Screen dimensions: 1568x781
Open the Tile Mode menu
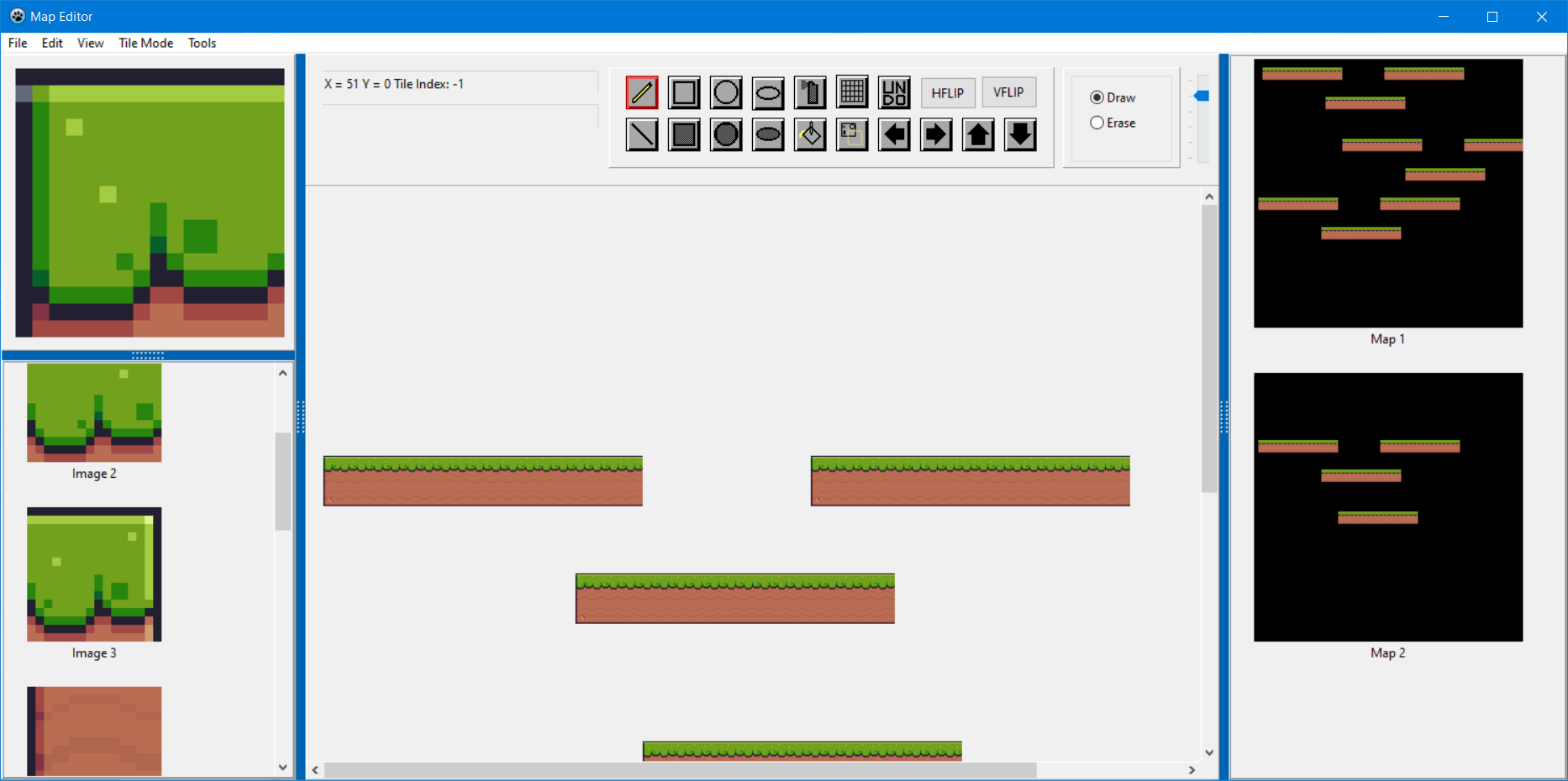[x=145, y=43]
